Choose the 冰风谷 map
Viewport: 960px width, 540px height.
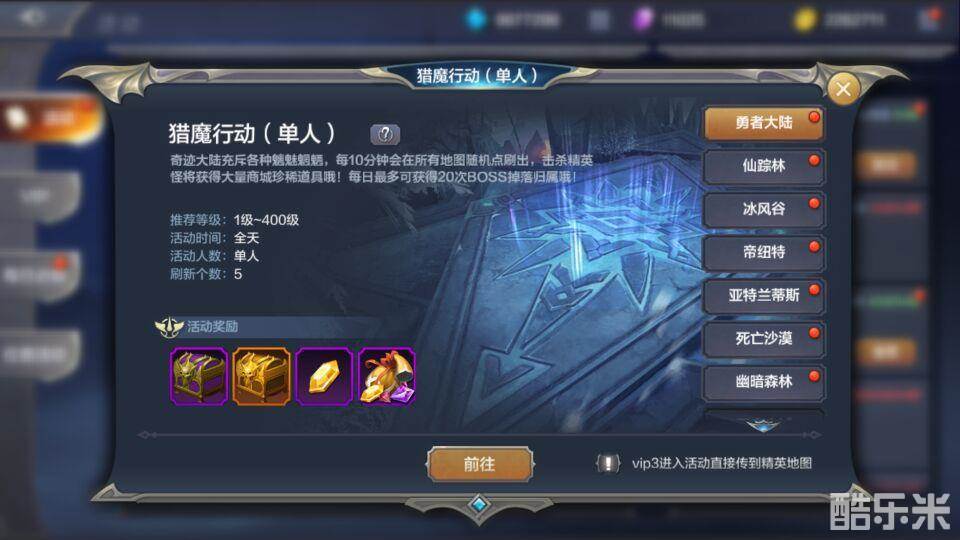coord(764,209)
